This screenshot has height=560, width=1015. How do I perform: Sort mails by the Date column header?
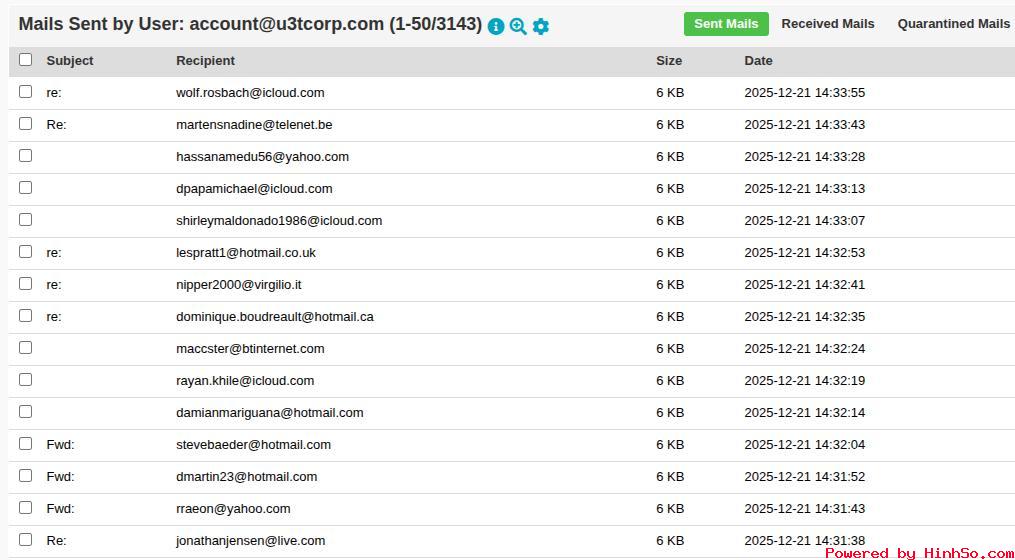pos(758,61)
